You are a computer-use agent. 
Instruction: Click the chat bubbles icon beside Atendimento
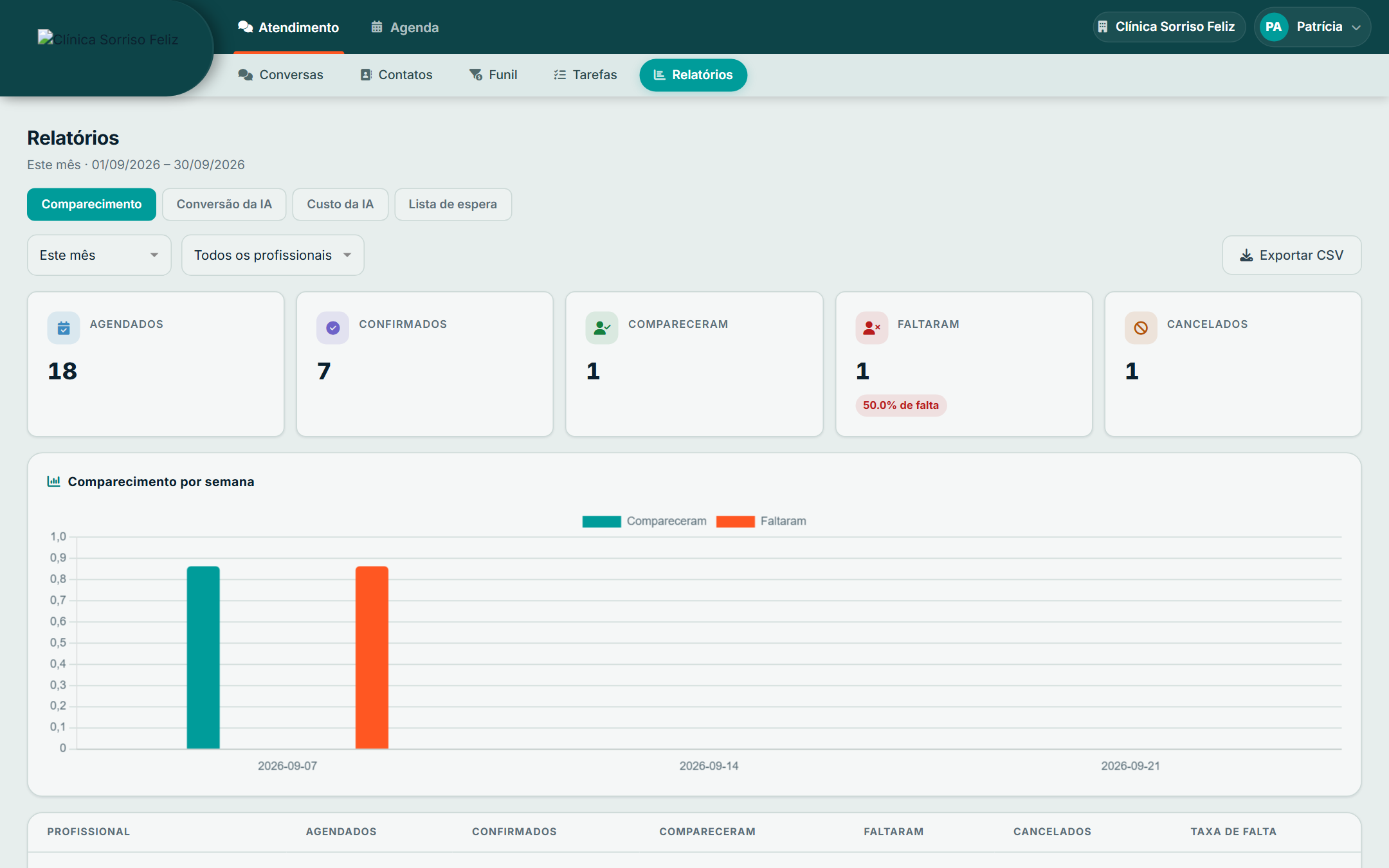click(245, 27)
